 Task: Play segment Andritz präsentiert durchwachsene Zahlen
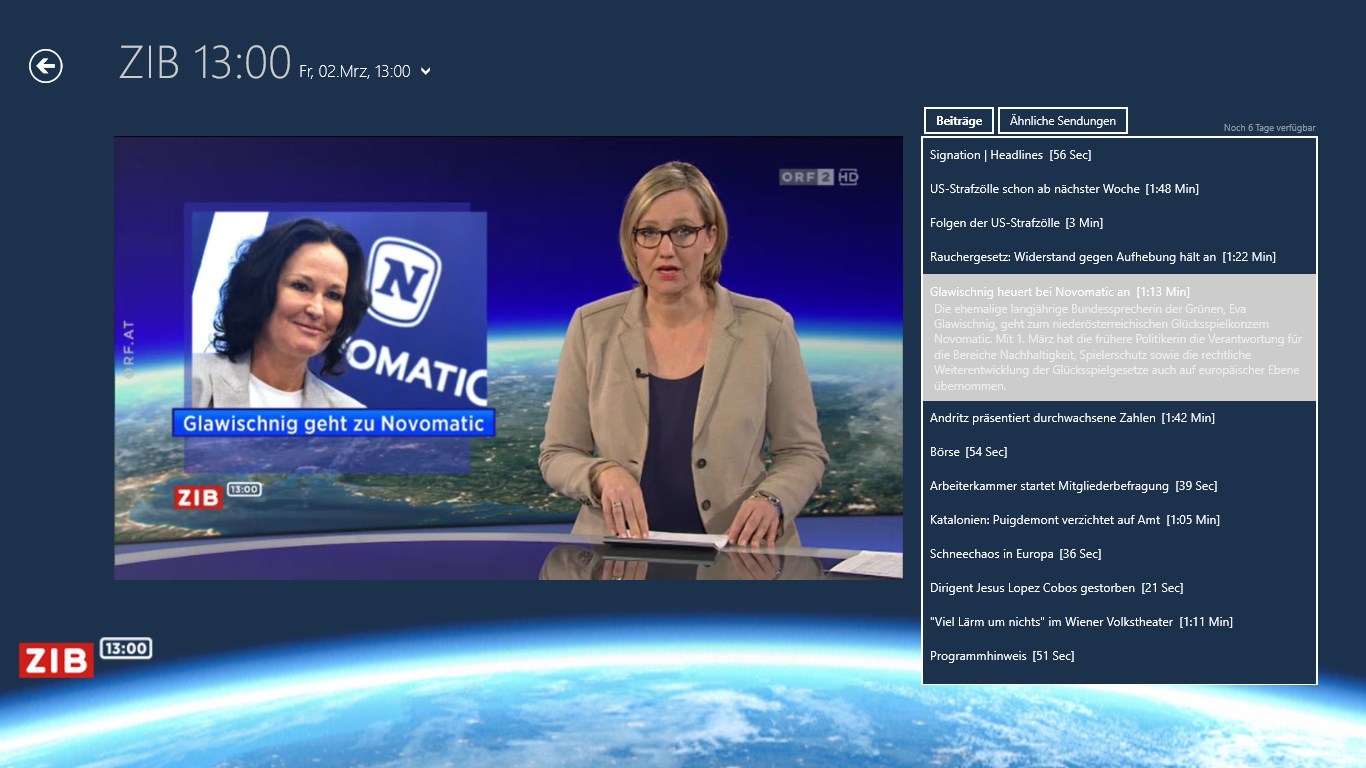(x=1119, y=418)
